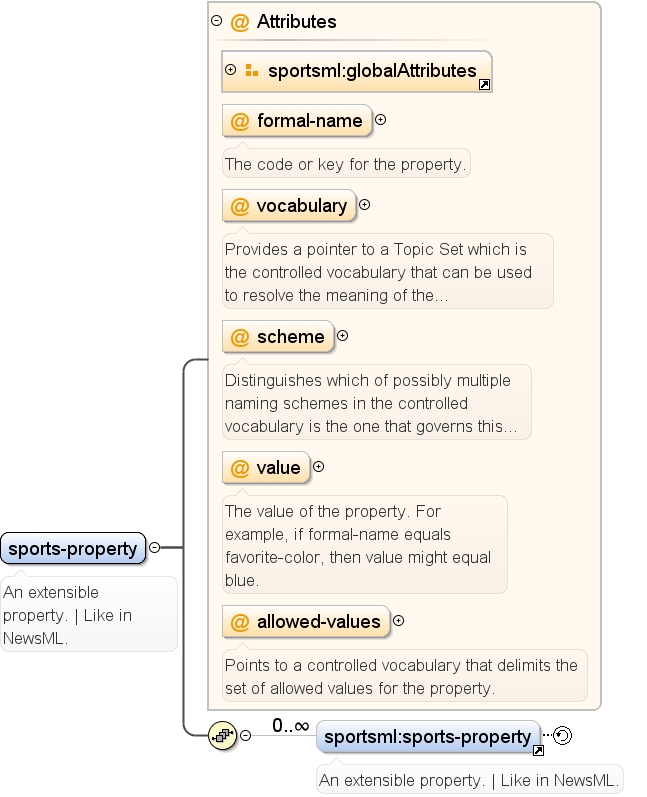Click the orange @ icon beside Attributes
The height and width of the screenshot is (797, 647).
coord(240,22)
